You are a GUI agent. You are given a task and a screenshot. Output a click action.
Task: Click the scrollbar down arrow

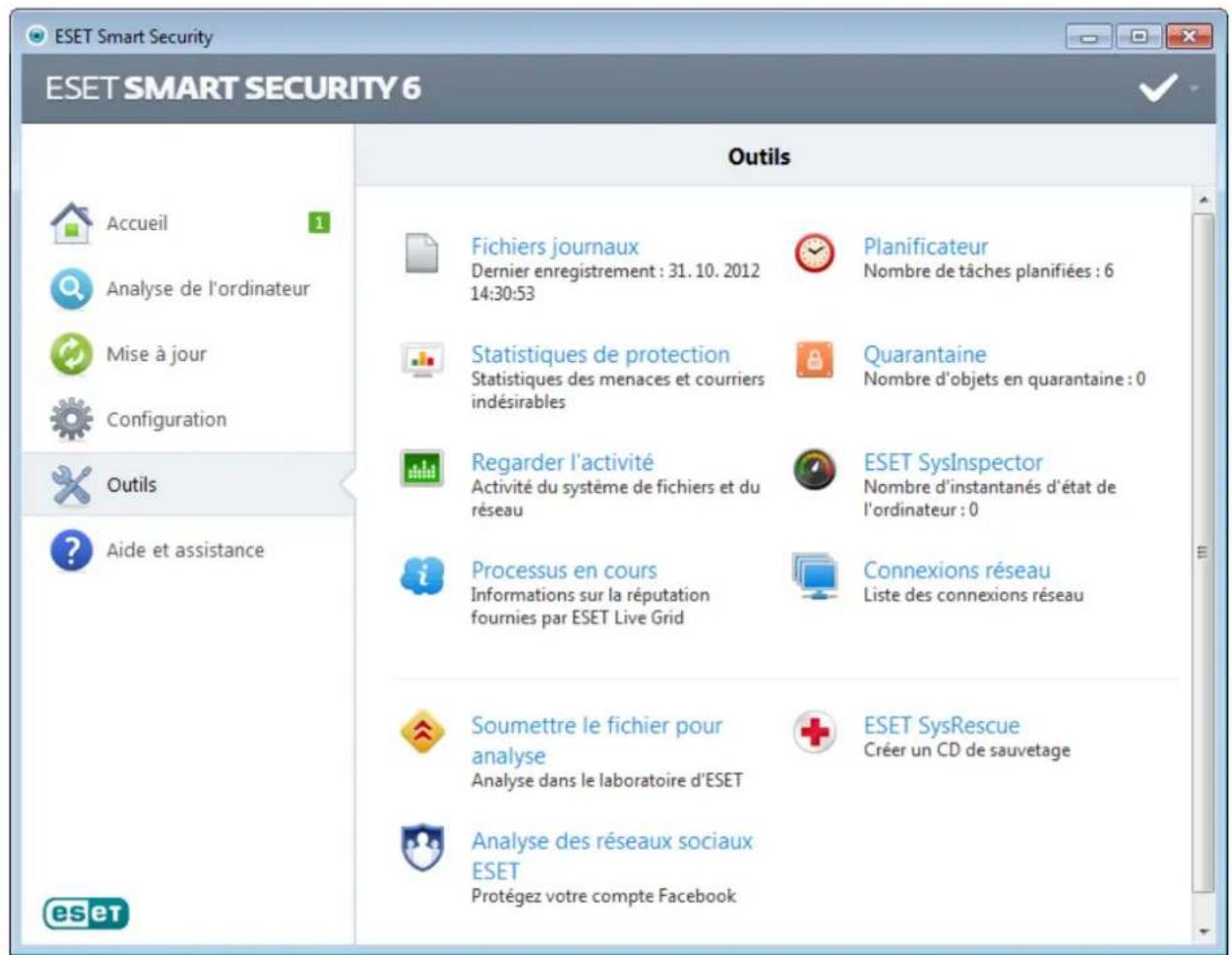tap(1203, 931)
